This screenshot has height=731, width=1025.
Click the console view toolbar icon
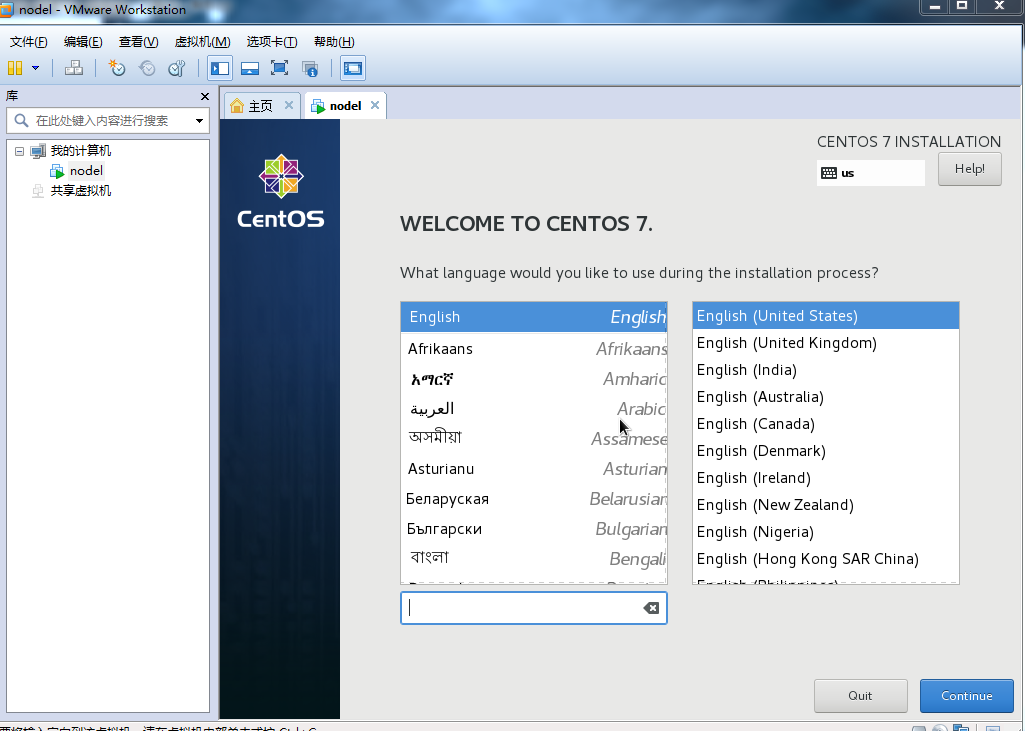pyautogui.click(x=353, y=68)
